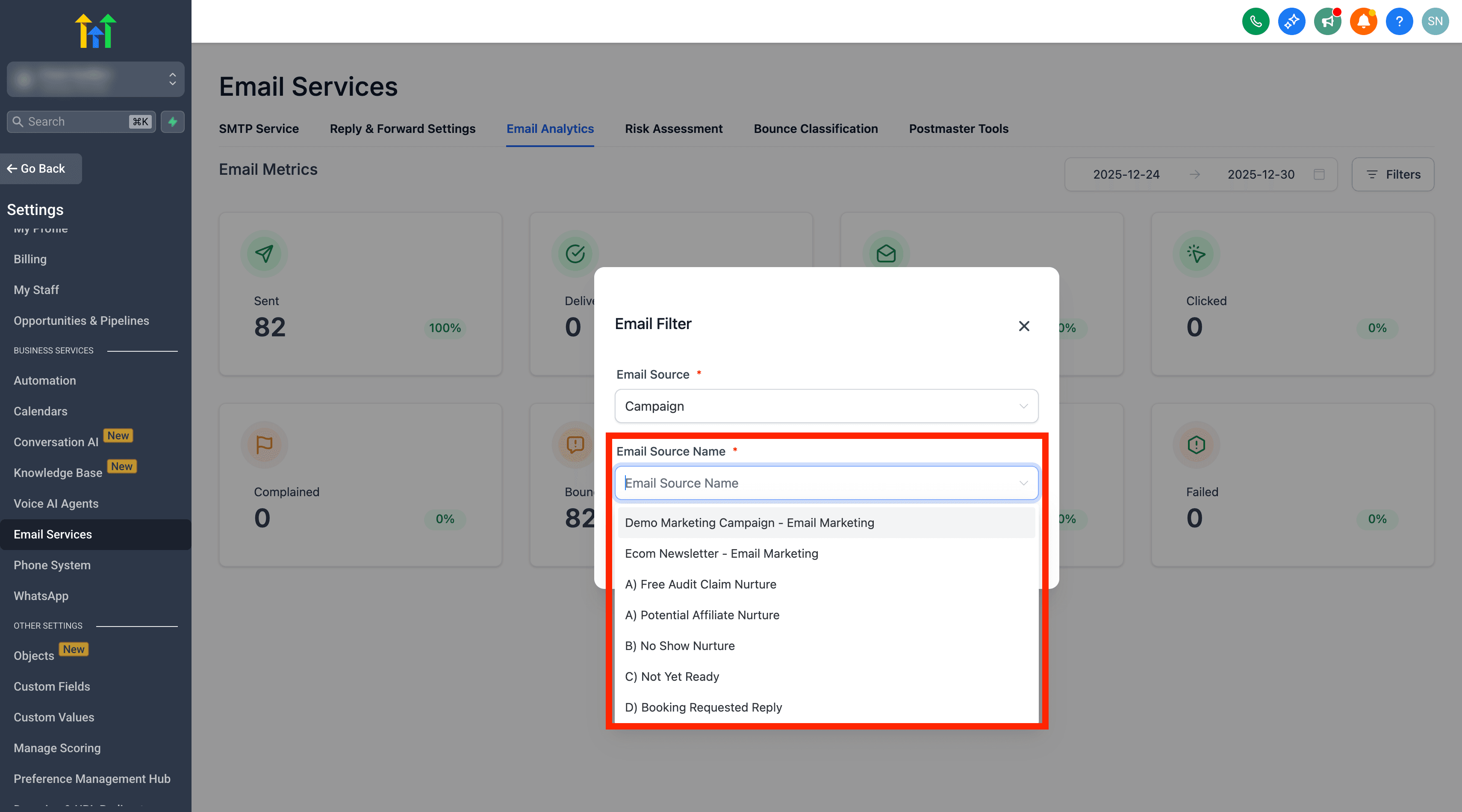The image size is (1462, 812).
Task: Click the SN profile avatar
Action: 1435,21
